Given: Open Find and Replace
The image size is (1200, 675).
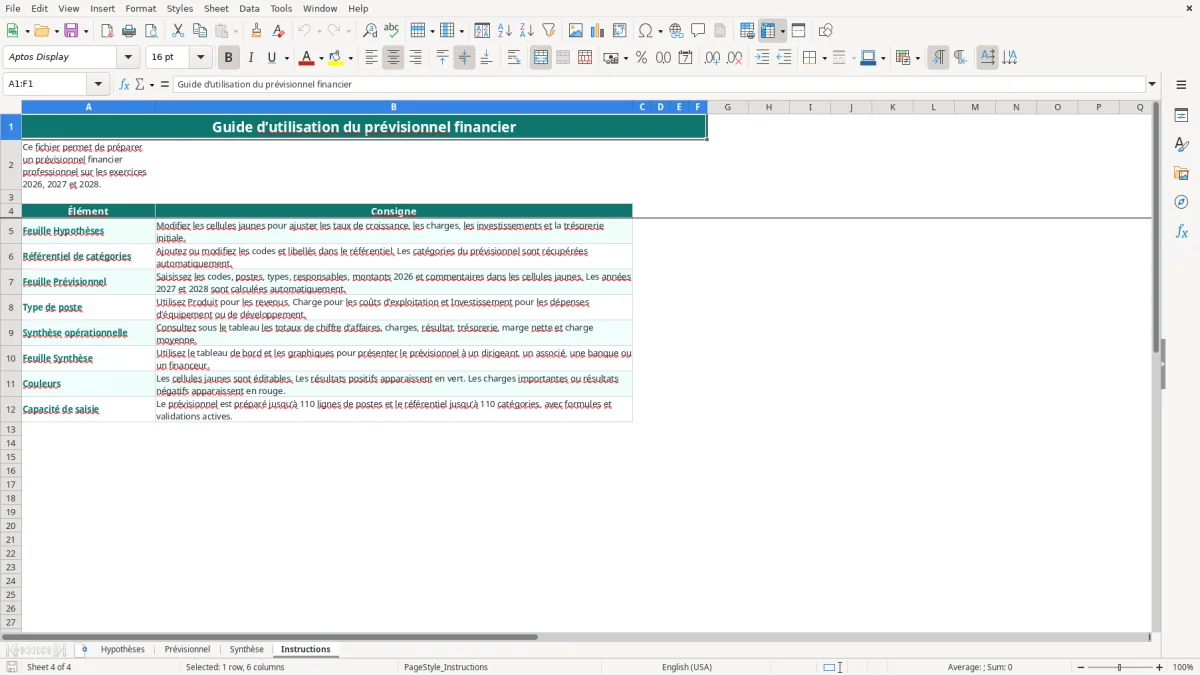Looking at the screenshot, I should pos(370,31).
